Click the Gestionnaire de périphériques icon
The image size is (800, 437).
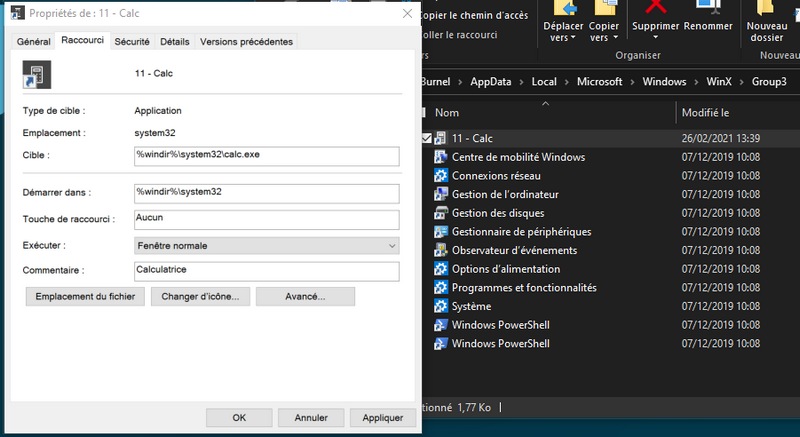tap(440, 232)
